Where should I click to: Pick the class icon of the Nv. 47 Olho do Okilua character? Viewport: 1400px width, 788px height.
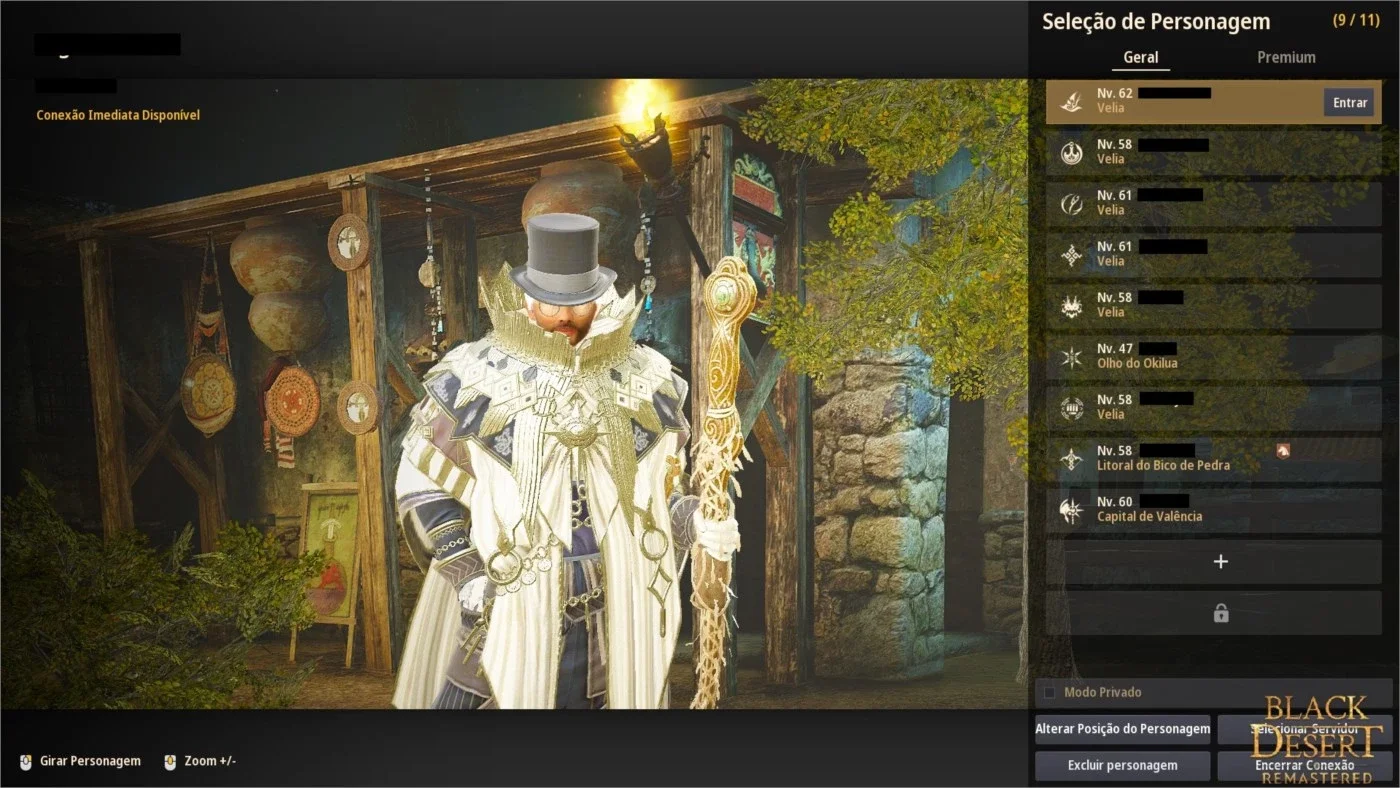1071,357
